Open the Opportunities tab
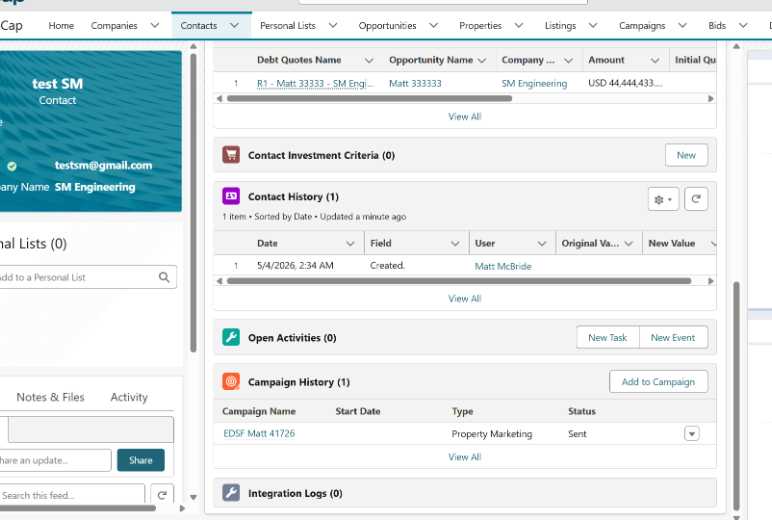The height and width of the screenshot is (520, 772). tap(387, 25)
